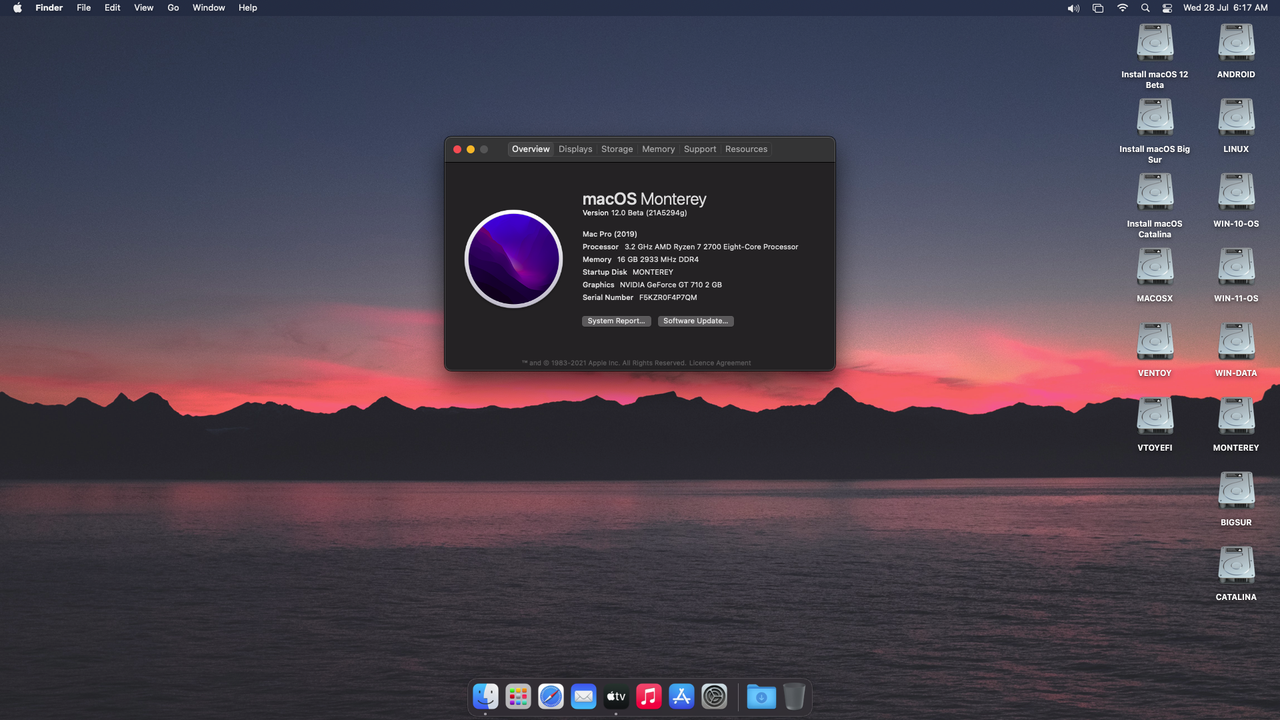Select the WIN-11-OS drive icon
The height and width of the screenshot is (720, 1280).
(1236, 266)
